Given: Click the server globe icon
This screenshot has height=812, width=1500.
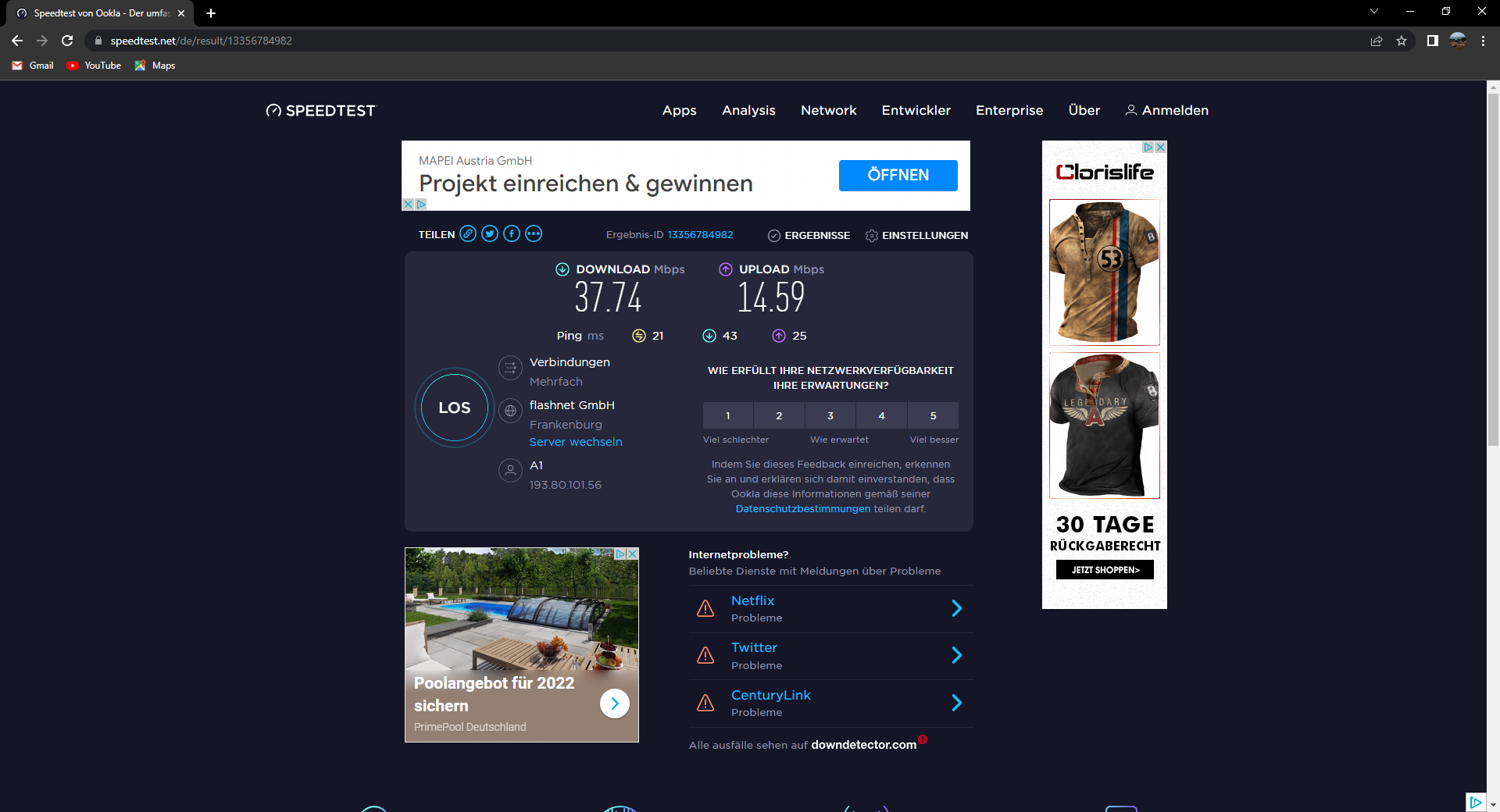Looking at the screenshot, I should click(510, 411).
